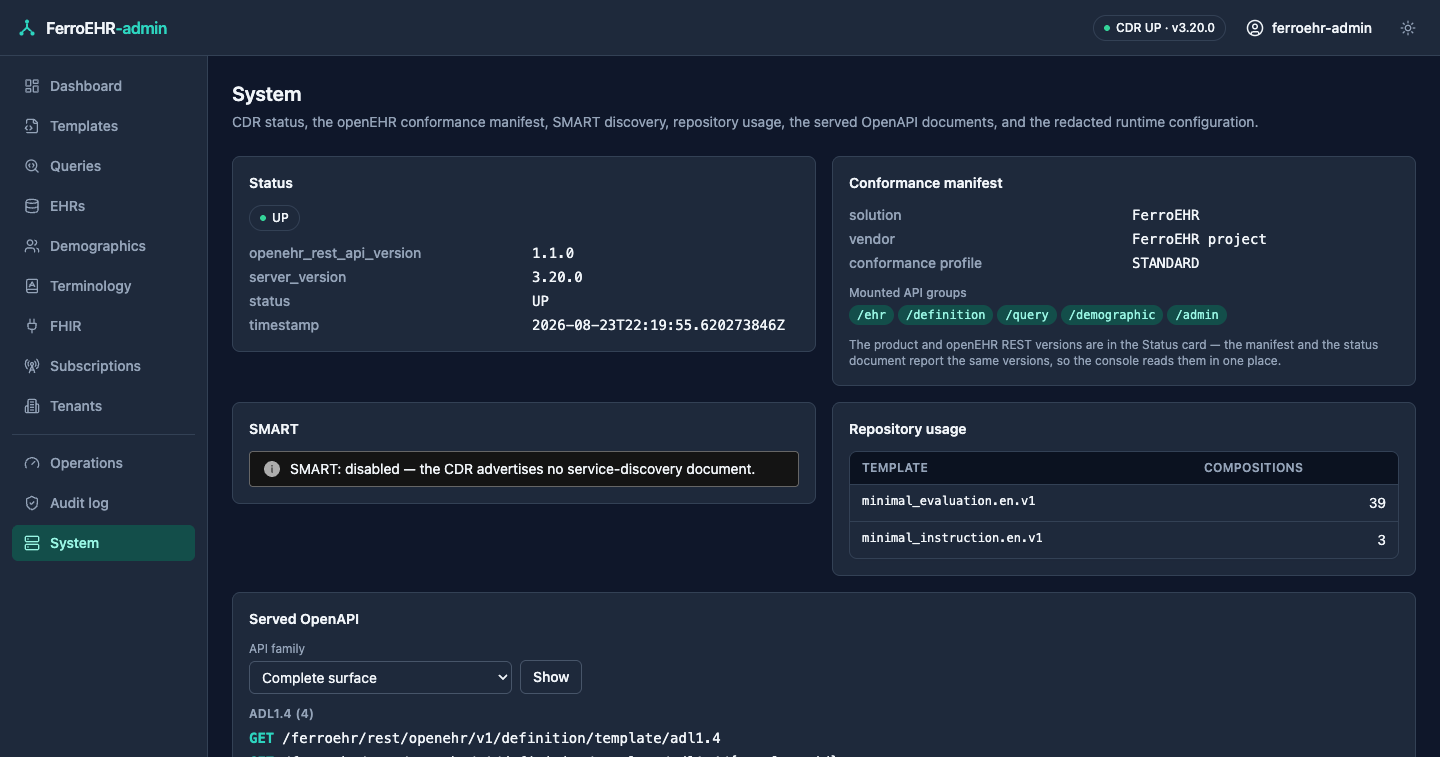Click the Demographics people icon
Viewport: 1440px width, 757px height.
(x=32, y=246)
